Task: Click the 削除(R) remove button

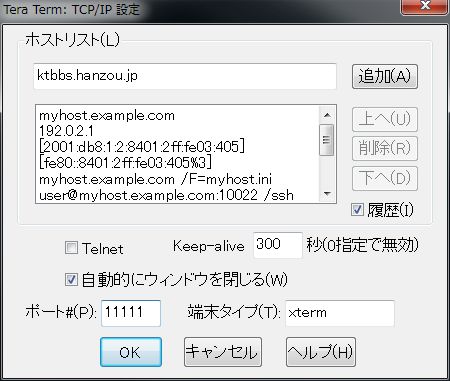Action: point(385,148)
